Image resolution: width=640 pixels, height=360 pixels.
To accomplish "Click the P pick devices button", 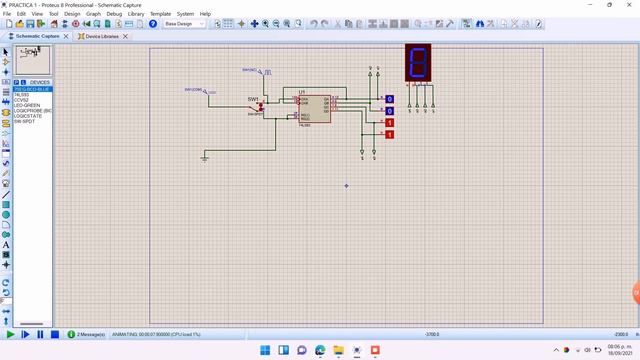I will (x=16, y=82).
